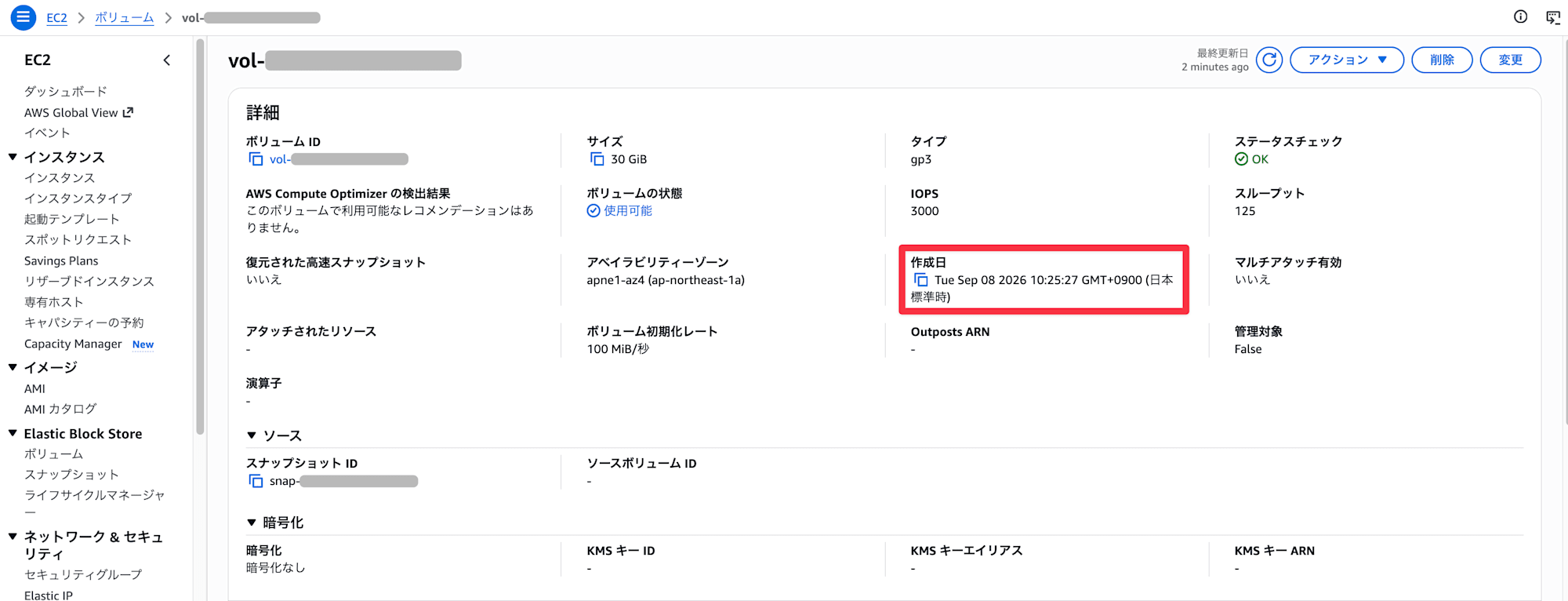1568x601 pixels.
Task: Open ダッシュボード in the sidebar
Action: point(66,91)
